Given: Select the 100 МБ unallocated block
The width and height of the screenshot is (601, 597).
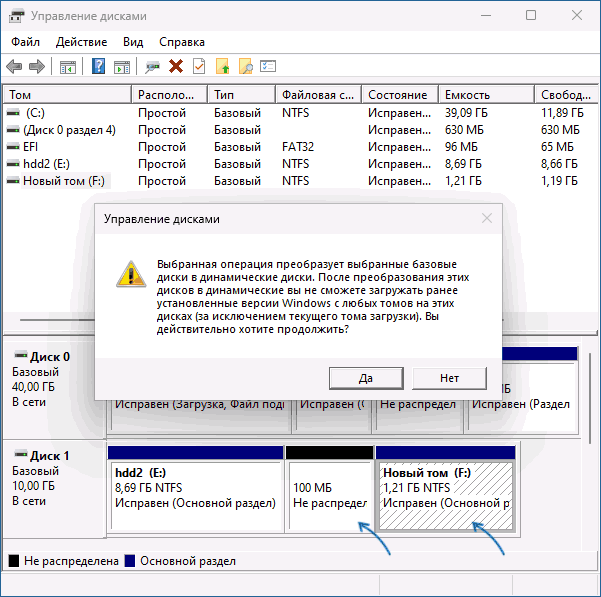Looking at the screenshot, I should (x=330, y=489).
